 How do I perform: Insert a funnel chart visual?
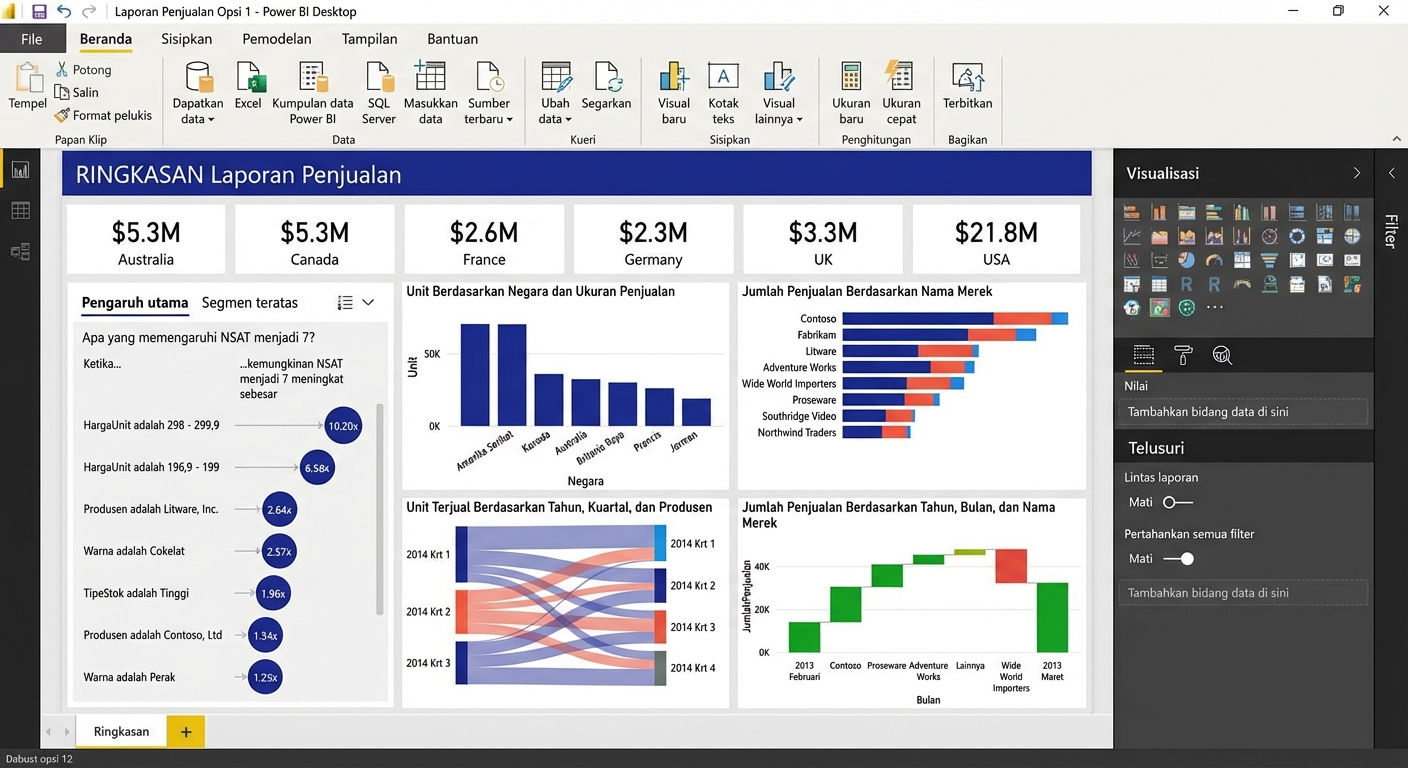pyautogui.click(x=1268, y=260)
